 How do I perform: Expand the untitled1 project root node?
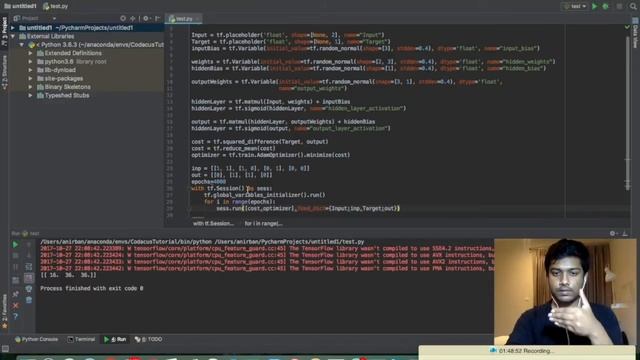[x=13, y=28]
